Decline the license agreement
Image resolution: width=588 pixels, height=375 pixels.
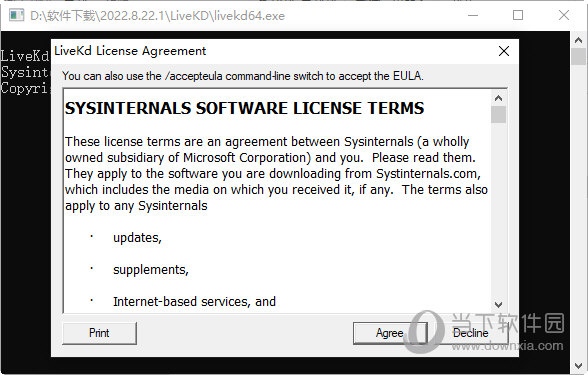click(471, 333)
